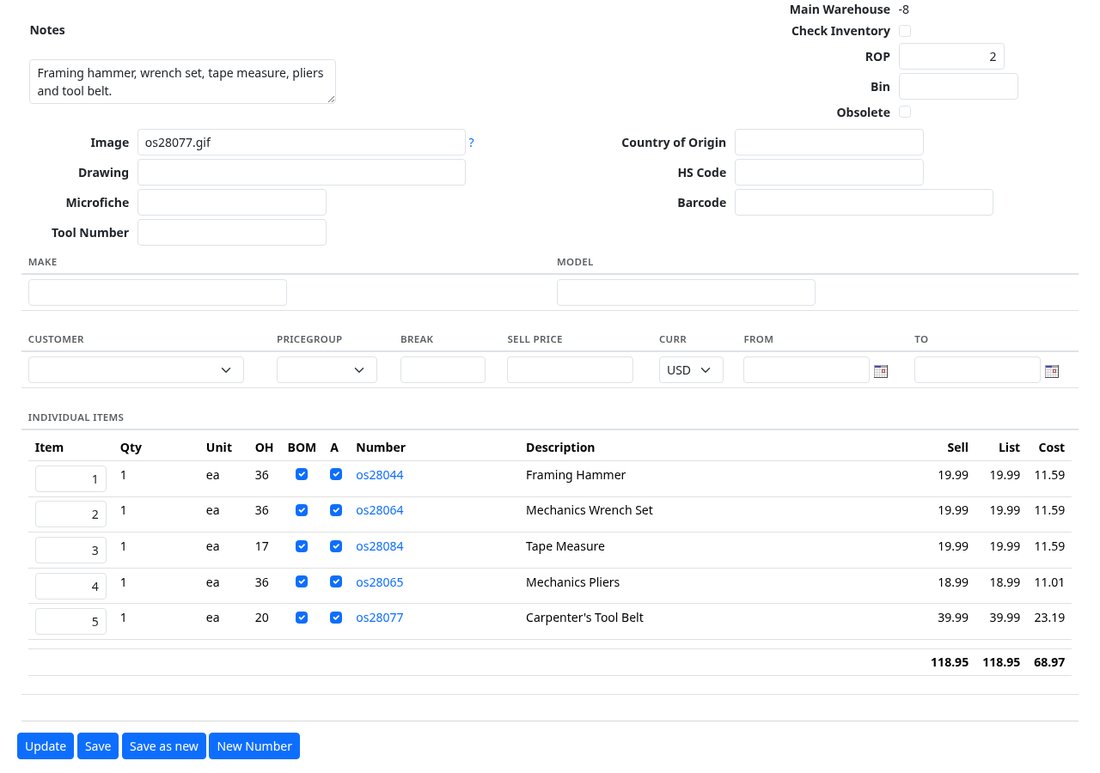The image size is (1100, 773).
Task: Click the HS Code input field
Action: [829, 173]
